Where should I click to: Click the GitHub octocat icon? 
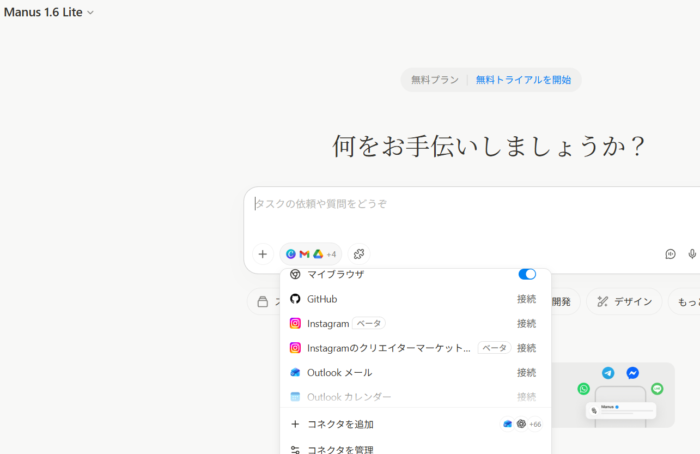tap(295, 299)
